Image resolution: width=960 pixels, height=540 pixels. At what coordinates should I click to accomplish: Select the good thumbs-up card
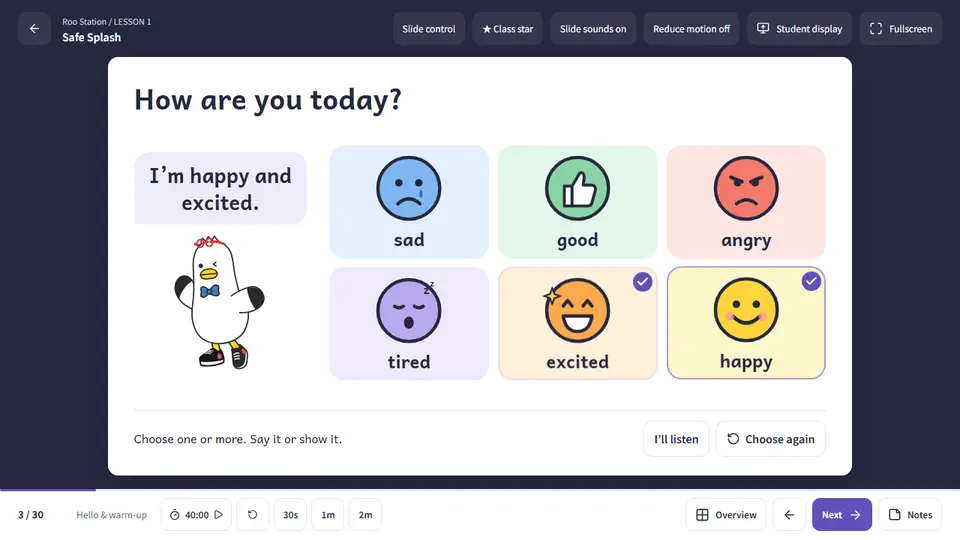(577, 202)
